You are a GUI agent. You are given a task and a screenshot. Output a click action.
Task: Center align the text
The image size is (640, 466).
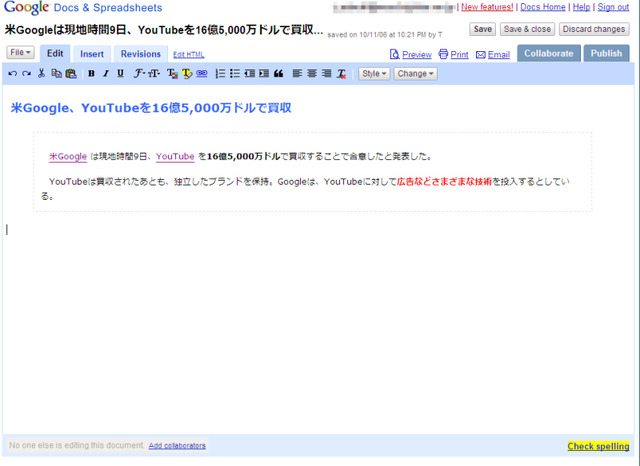pos(312,73)
